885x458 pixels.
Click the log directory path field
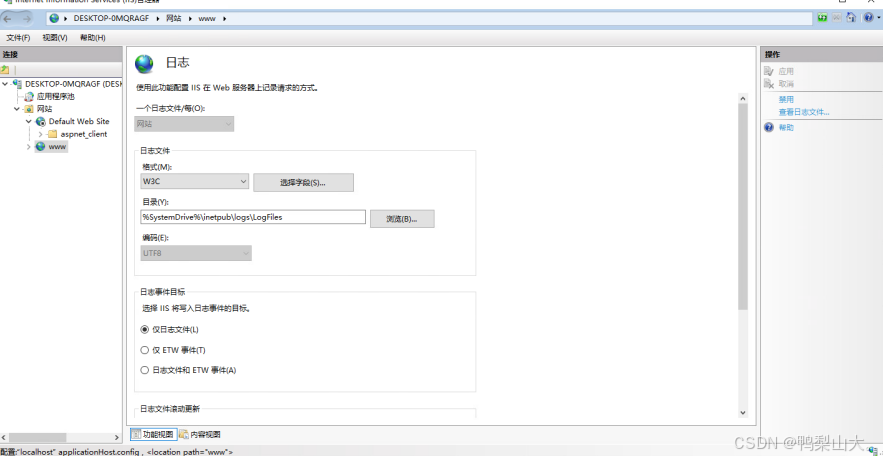coord(253,217)
